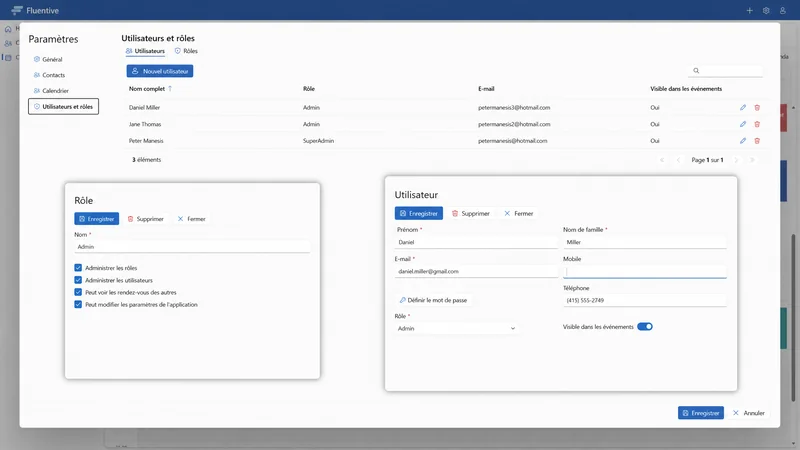Screen dimensions: 800x450
Task: Click the Fluentive logo
Action: click(35, 10)
